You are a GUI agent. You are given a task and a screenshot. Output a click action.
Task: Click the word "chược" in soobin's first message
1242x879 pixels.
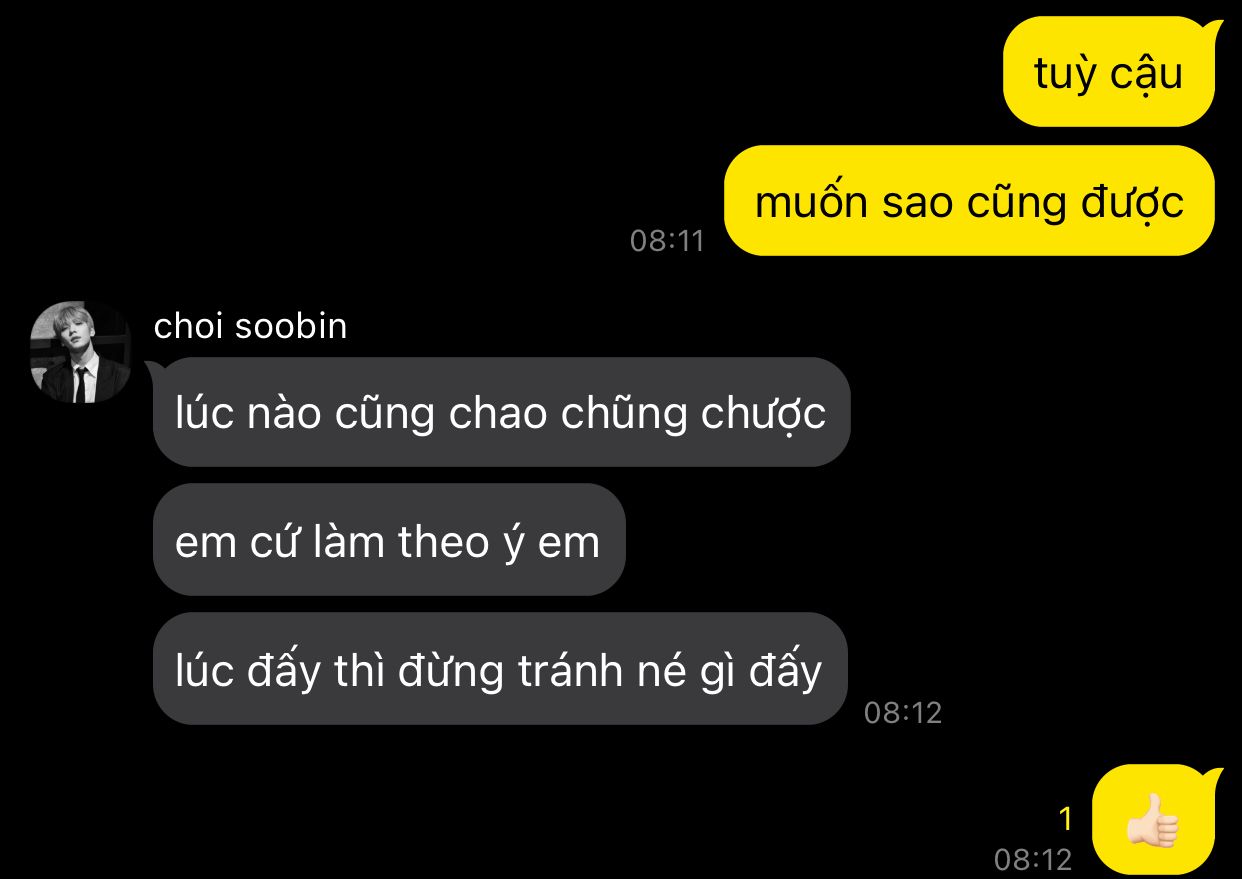tap(764, 414)
